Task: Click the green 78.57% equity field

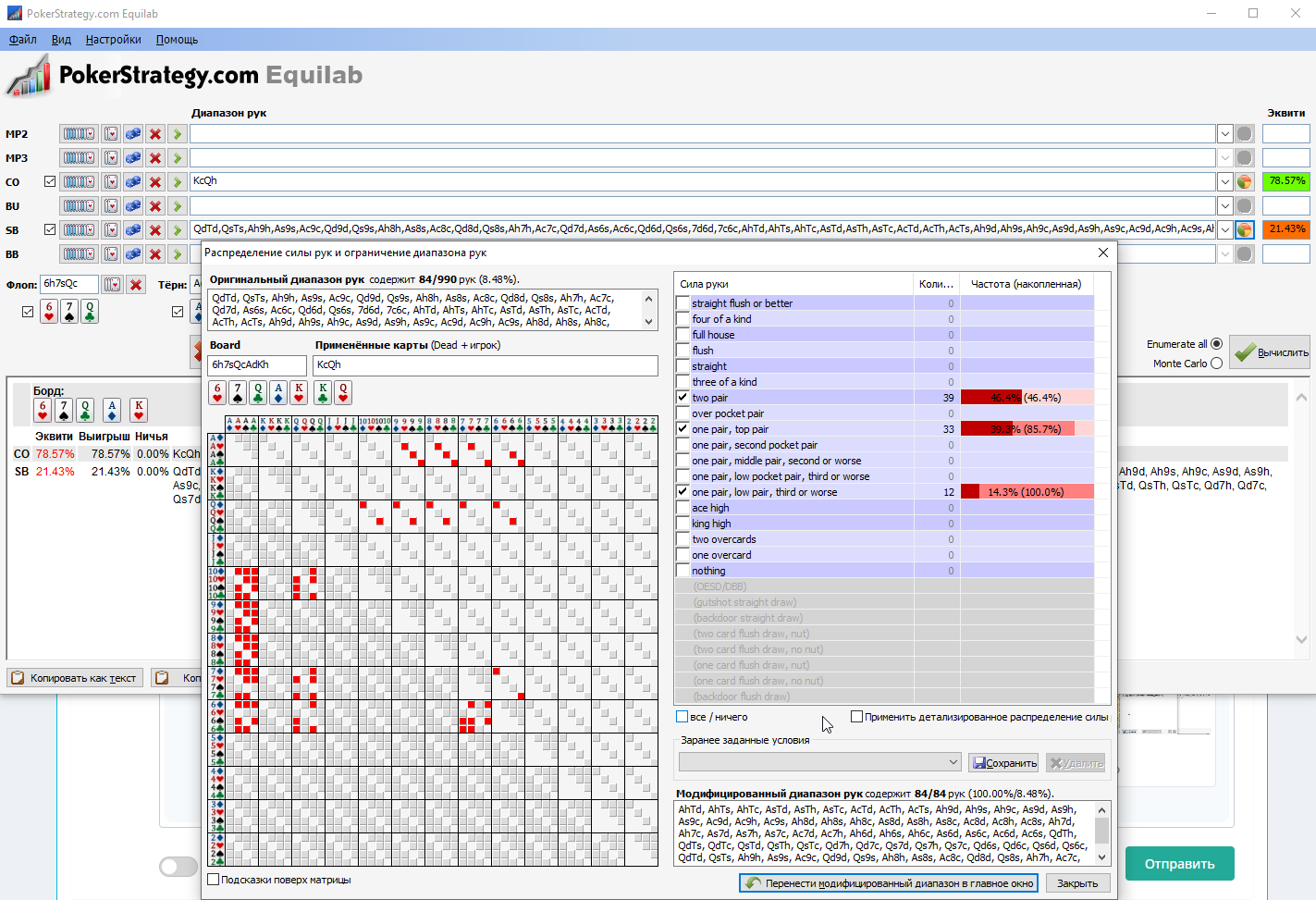Action: (1286, 181)
